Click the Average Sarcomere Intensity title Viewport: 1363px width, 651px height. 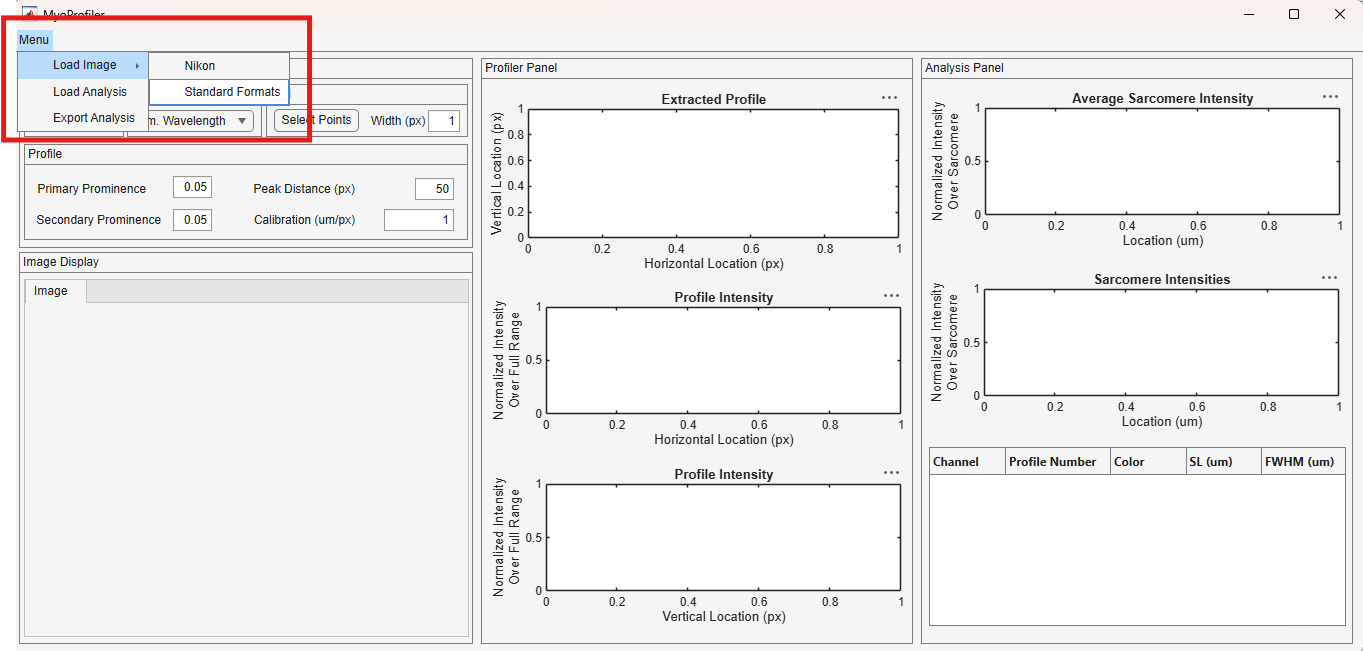(x=1162, y=99)
